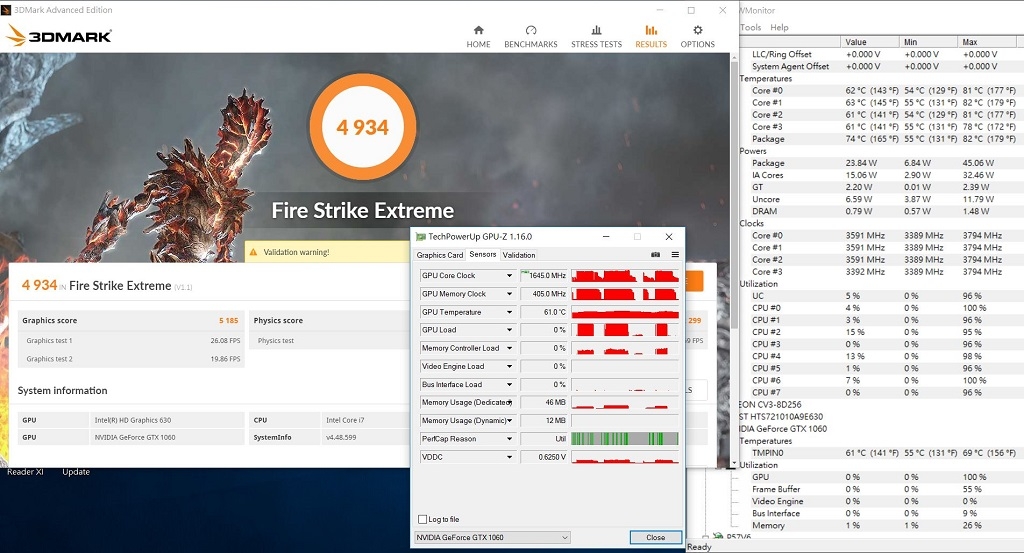The image size is (1024, 553).
Task: Click GPU-Z screenshot camera icon
Action: pyautogui.click(x=655, y=255)
